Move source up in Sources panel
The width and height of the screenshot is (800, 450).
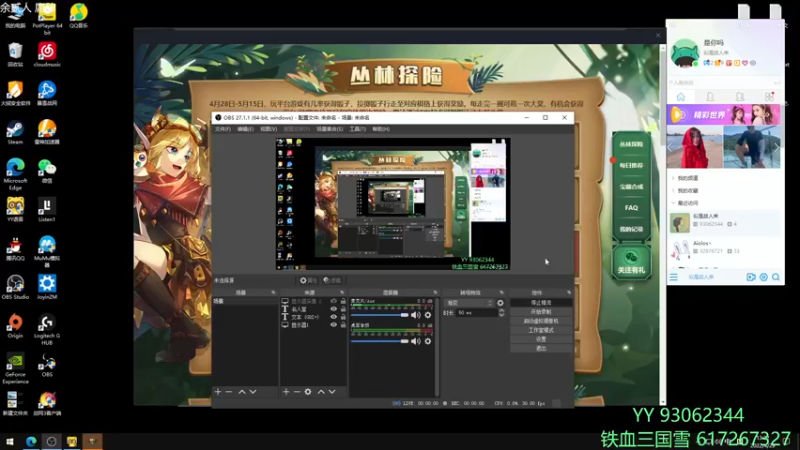pyautogui.click(x=321, y=392)
